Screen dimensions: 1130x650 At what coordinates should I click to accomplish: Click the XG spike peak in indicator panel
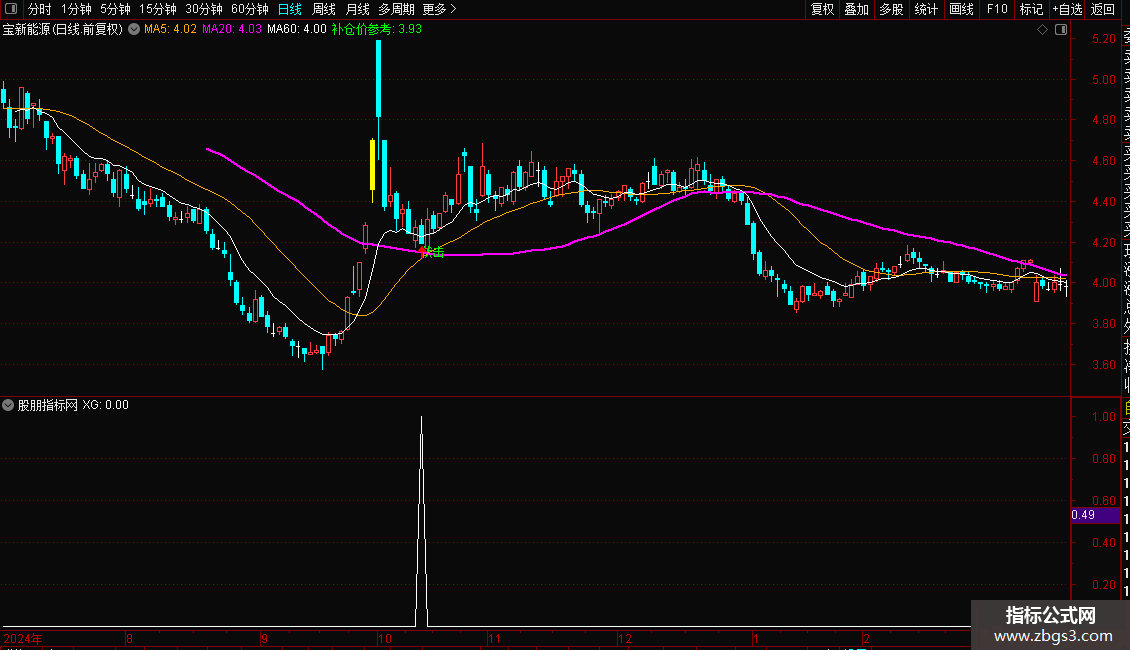(422, 418)
